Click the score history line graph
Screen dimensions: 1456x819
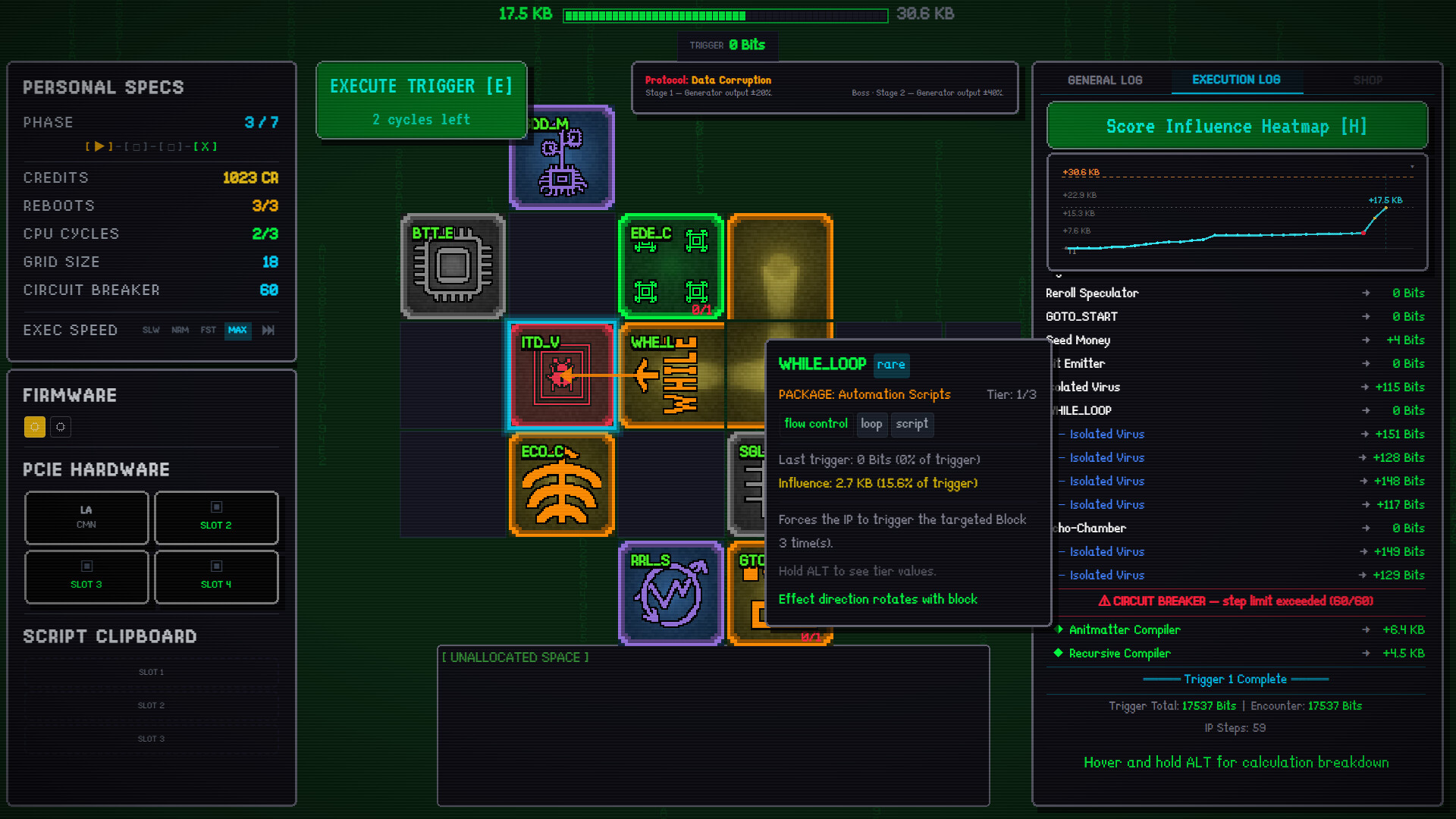tap(1237, 212)
